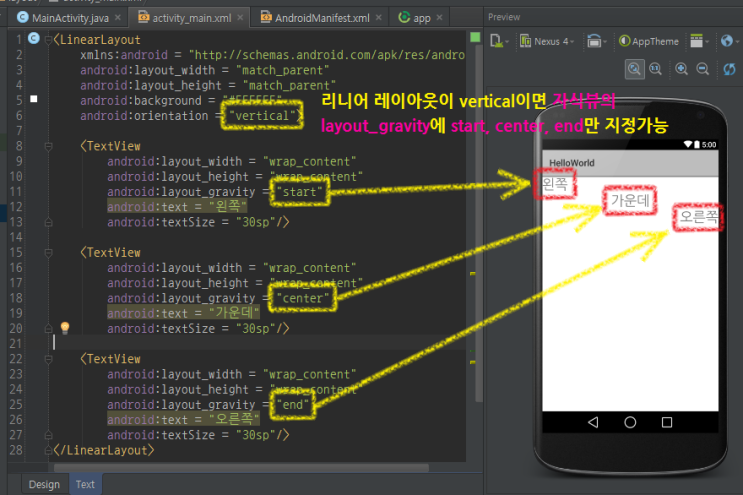Close the app tab
Image resolution: width=743 pixels, height=495 pixels.
pyautogui.click(x=439, y=18)
